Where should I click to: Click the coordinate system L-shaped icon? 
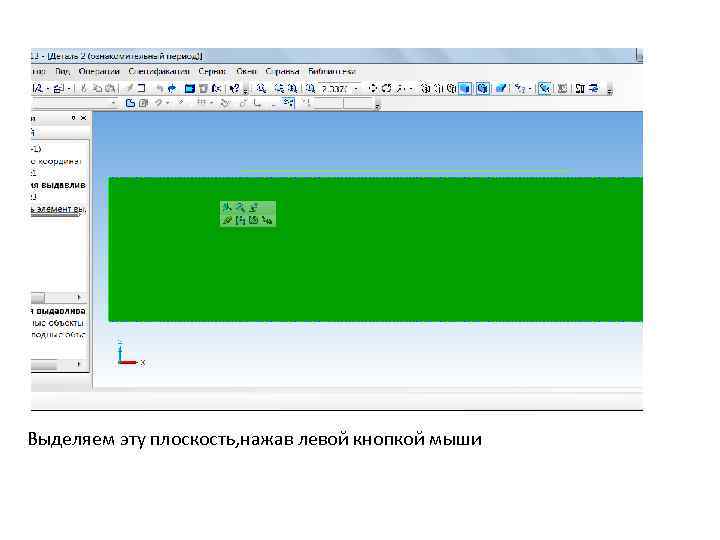point(258,103)
